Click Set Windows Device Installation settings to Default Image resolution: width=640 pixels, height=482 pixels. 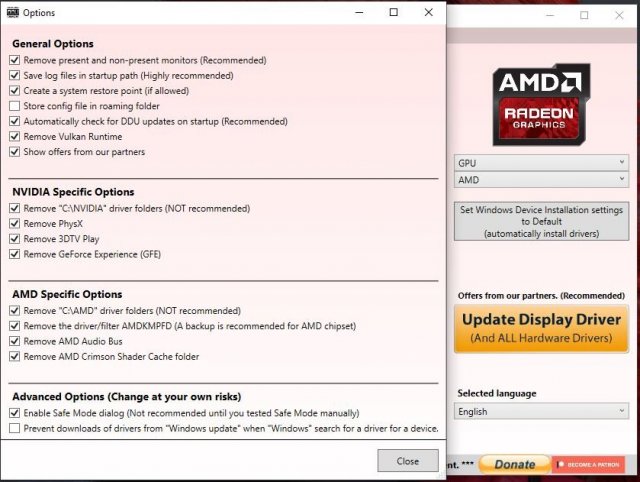pyautogui.click(x=541, y=221)
